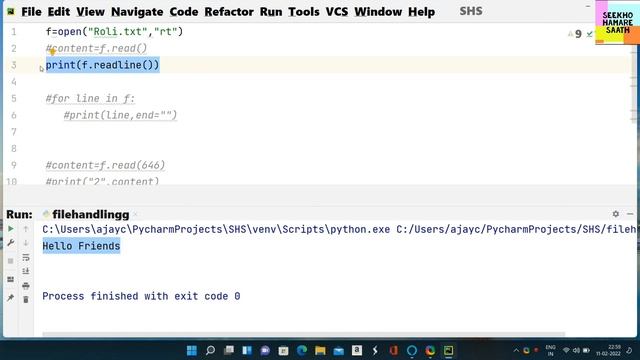The image size is (640, 360).
Task: Click the down arrow in Run console
Action: pyautogui.click(x=26, y=243)
